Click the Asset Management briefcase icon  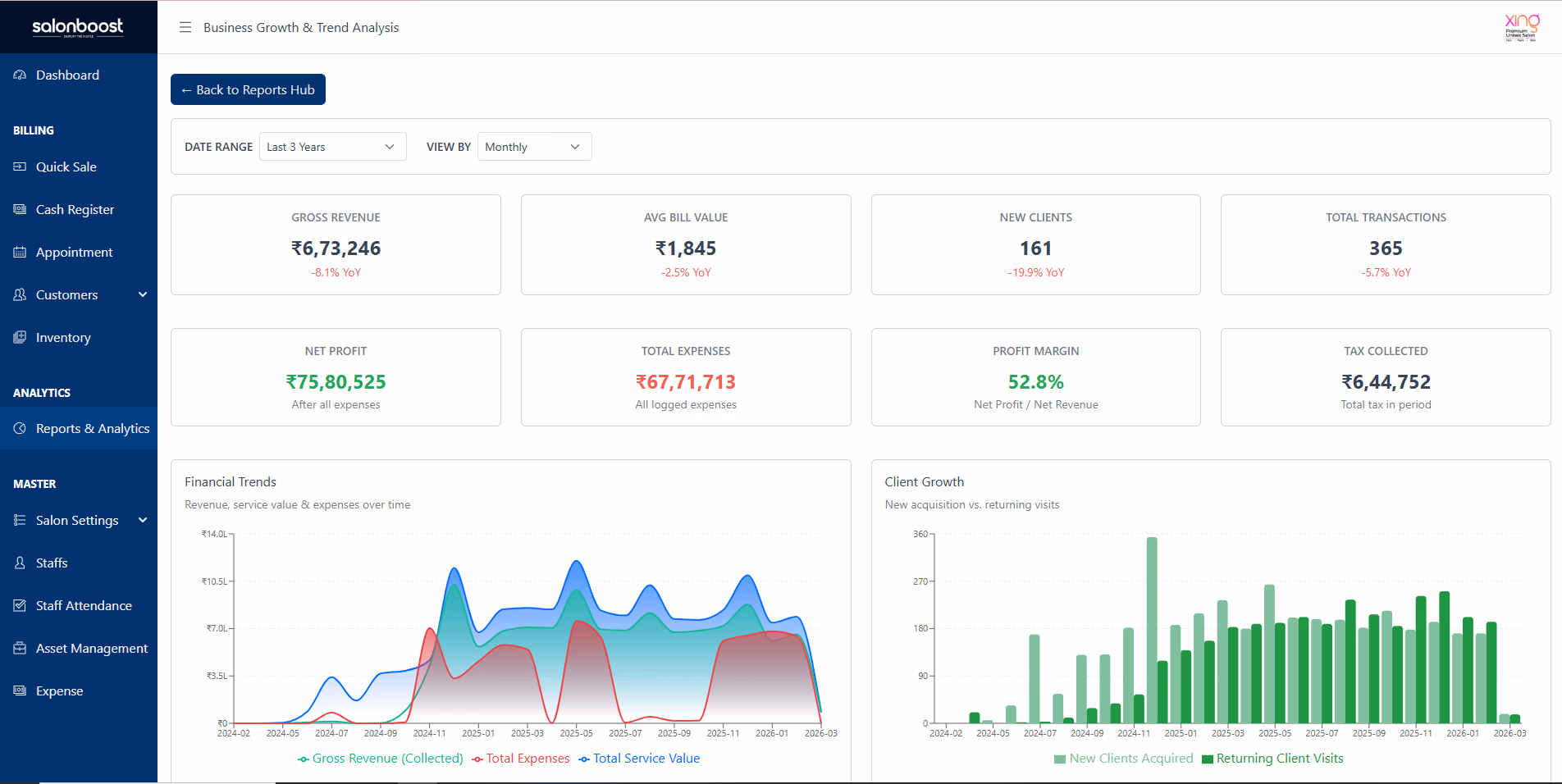tap(20, 648)
